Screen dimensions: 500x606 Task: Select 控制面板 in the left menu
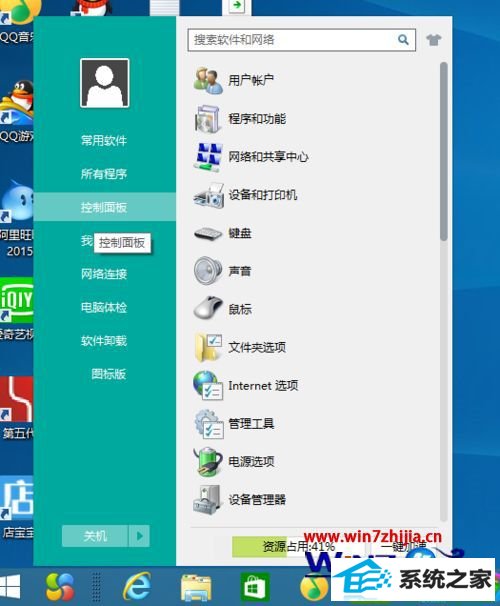[105, 207]
